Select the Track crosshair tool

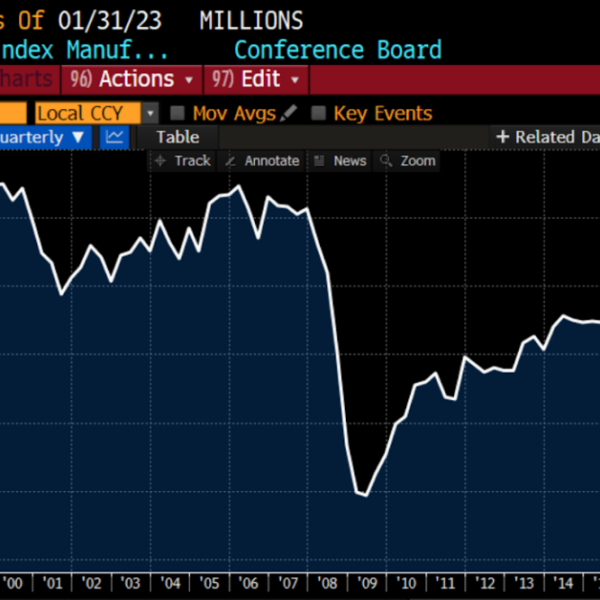pyautogui.click(x=183, y=161)
